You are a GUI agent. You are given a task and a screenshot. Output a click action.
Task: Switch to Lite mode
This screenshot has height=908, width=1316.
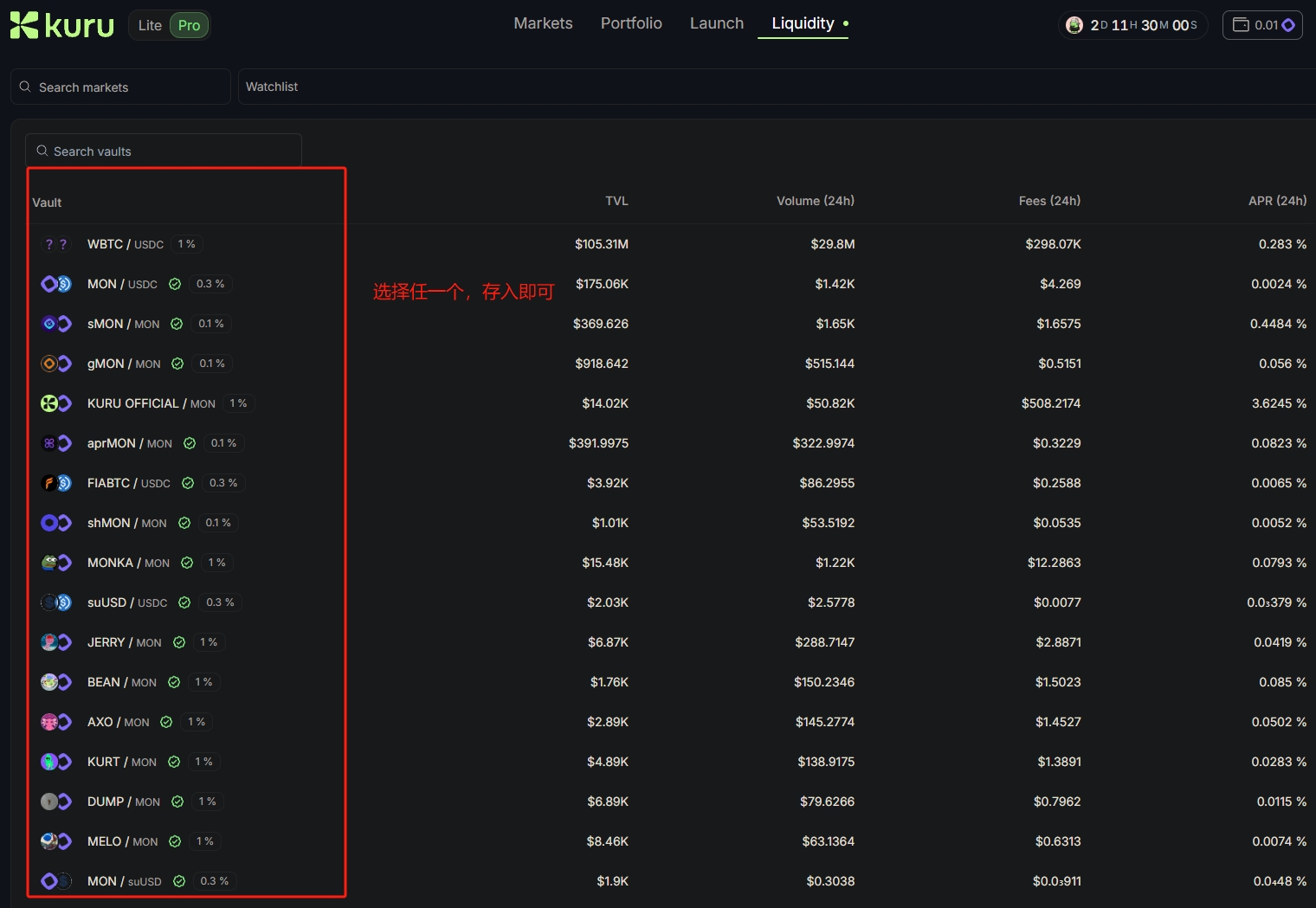pyautogui.click(x=150, y=25)
